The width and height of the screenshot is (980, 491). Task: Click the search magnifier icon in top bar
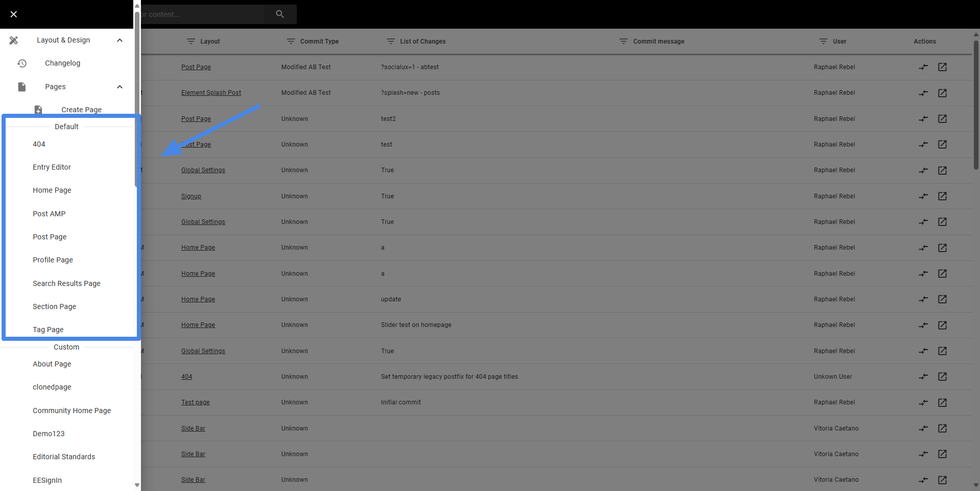(280, 14)
